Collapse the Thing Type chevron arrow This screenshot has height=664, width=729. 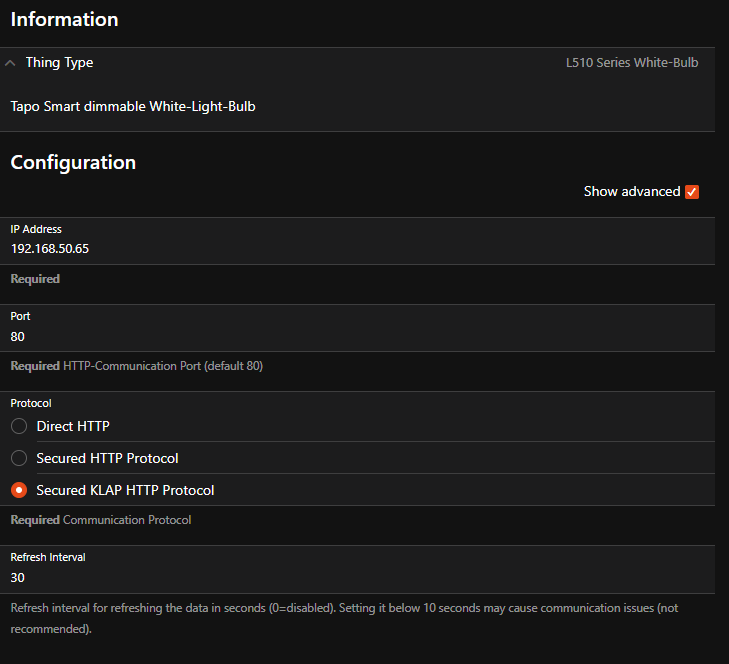[x=10, y=63]
